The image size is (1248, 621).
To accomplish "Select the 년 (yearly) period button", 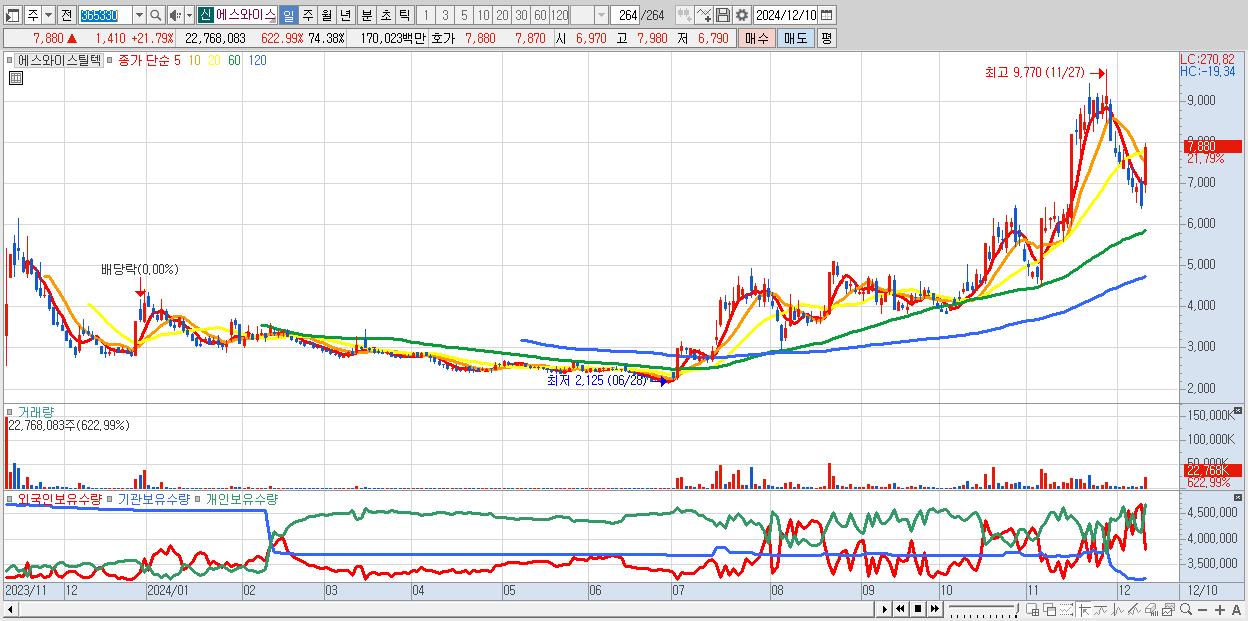I will pos(345,15).
